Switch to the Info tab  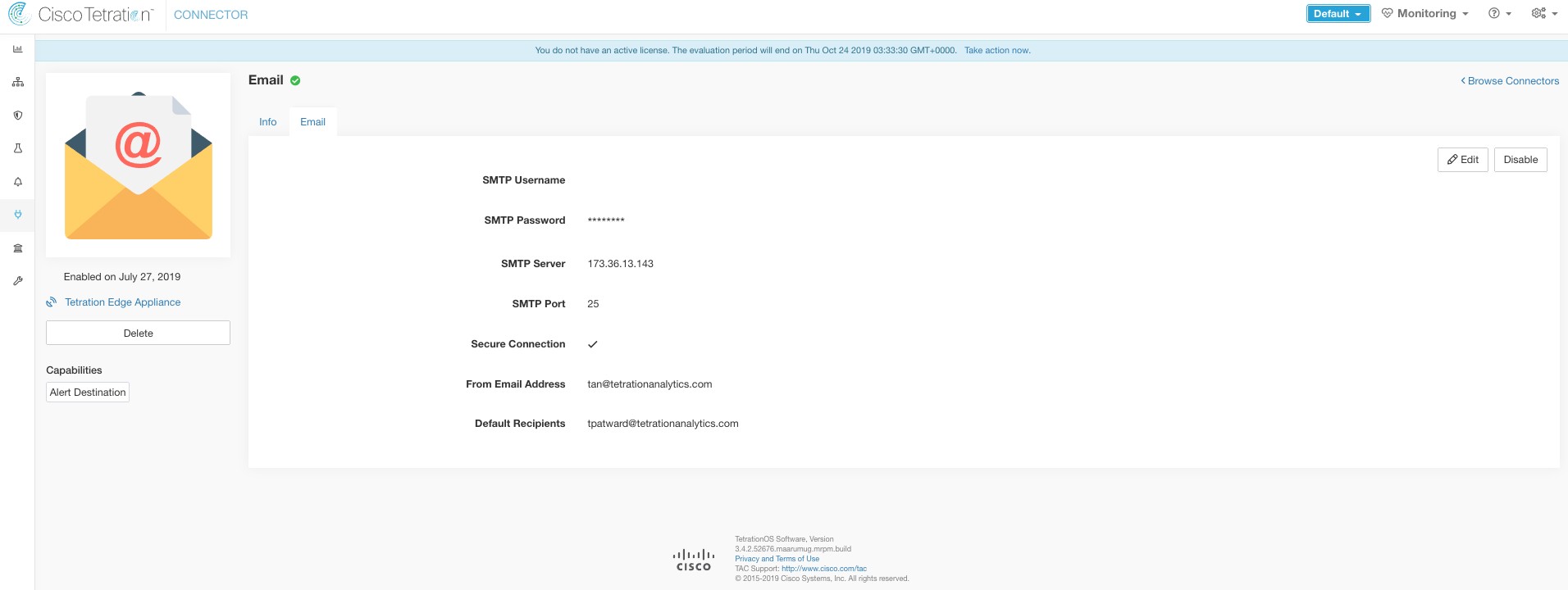[268, 122]
